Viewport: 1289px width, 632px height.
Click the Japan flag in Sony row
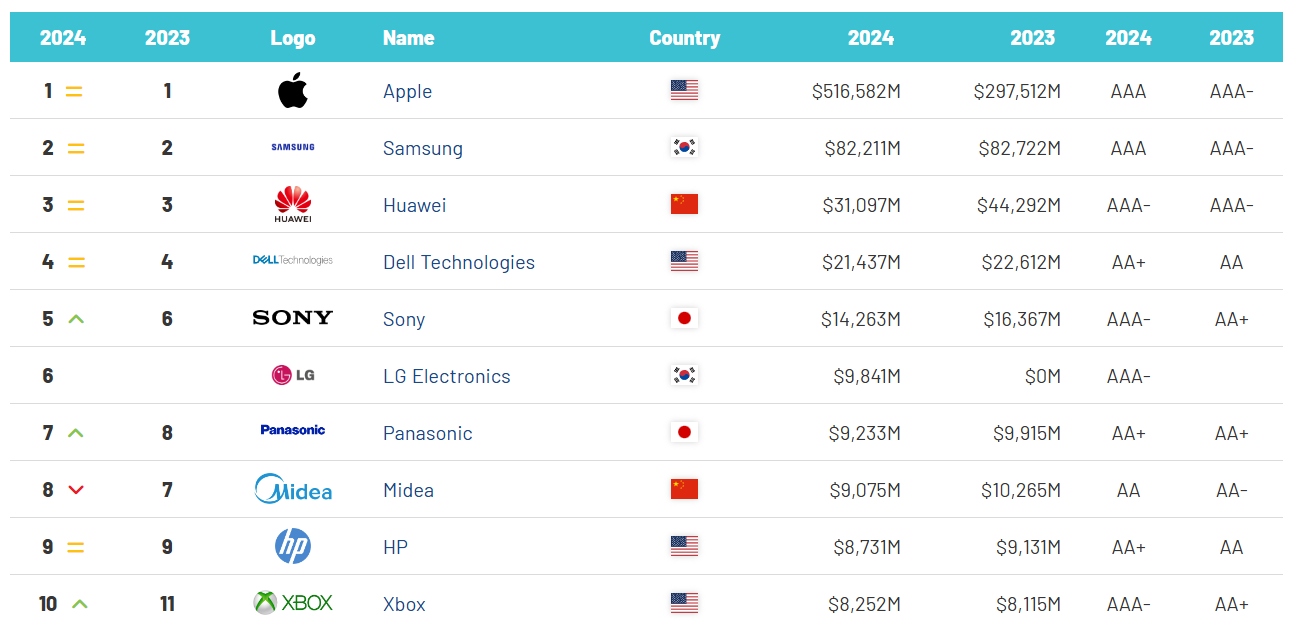pyautogui.click(x=684, y=319)
